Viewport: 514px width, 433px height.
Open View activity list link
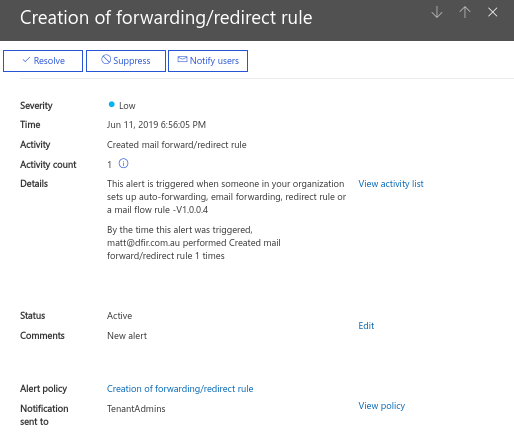(x=391, y=184)
